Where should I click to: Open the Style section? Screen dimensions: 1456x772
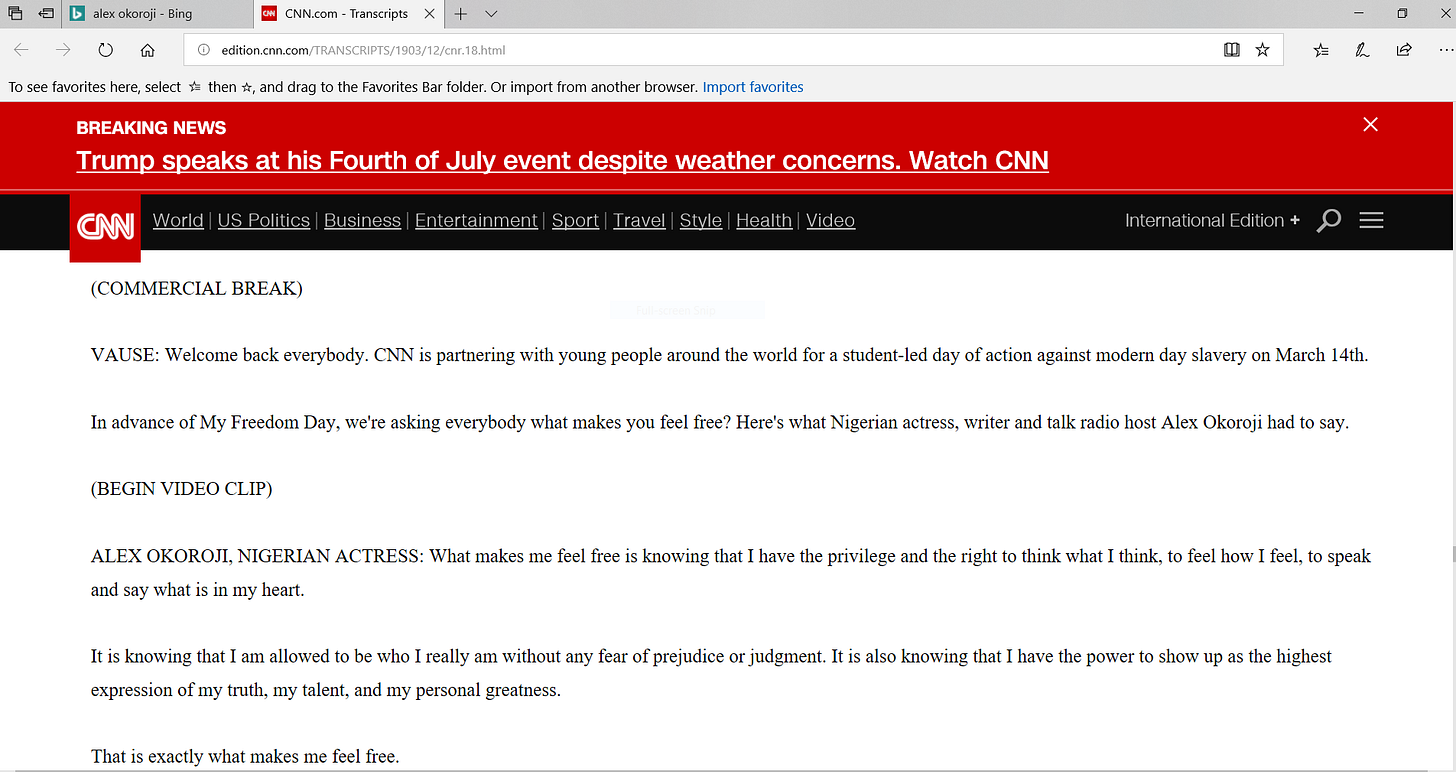click(701, 220)
